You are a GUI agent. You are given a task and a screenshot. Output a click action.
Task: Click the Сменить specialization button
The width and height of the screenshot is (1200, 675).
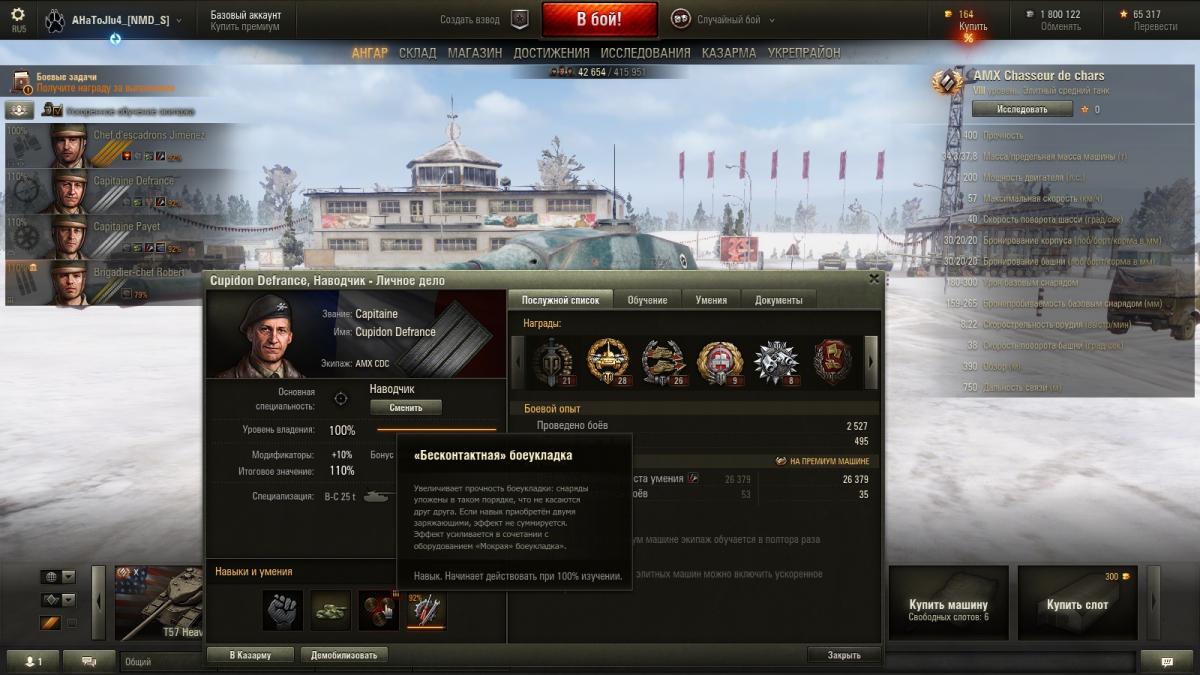(x=406, y=407)
